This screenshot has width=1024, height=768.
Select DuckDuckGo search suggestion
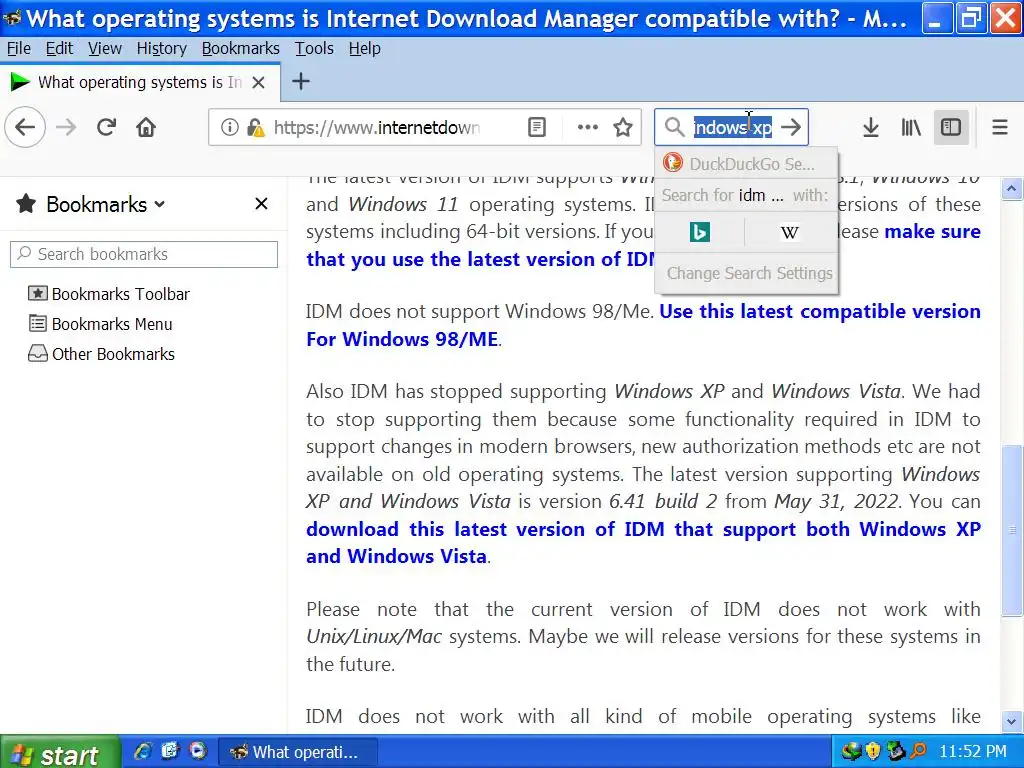tap(746, 163)
